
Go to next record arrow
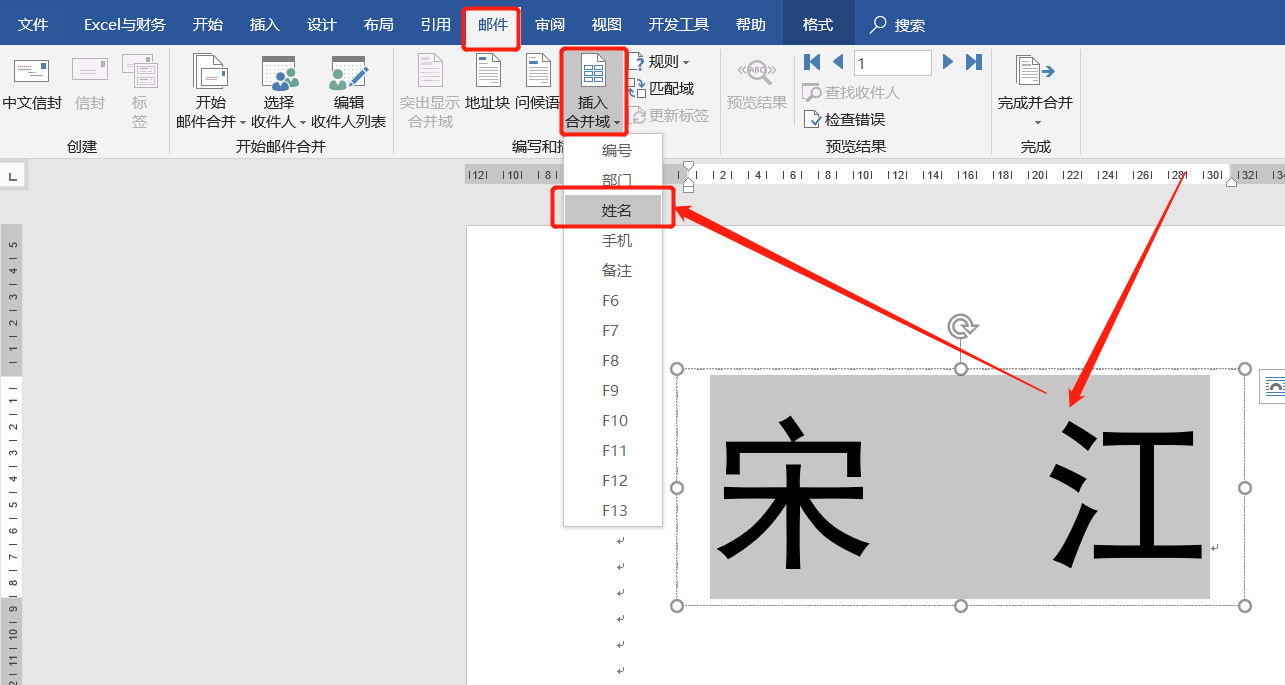948,62
